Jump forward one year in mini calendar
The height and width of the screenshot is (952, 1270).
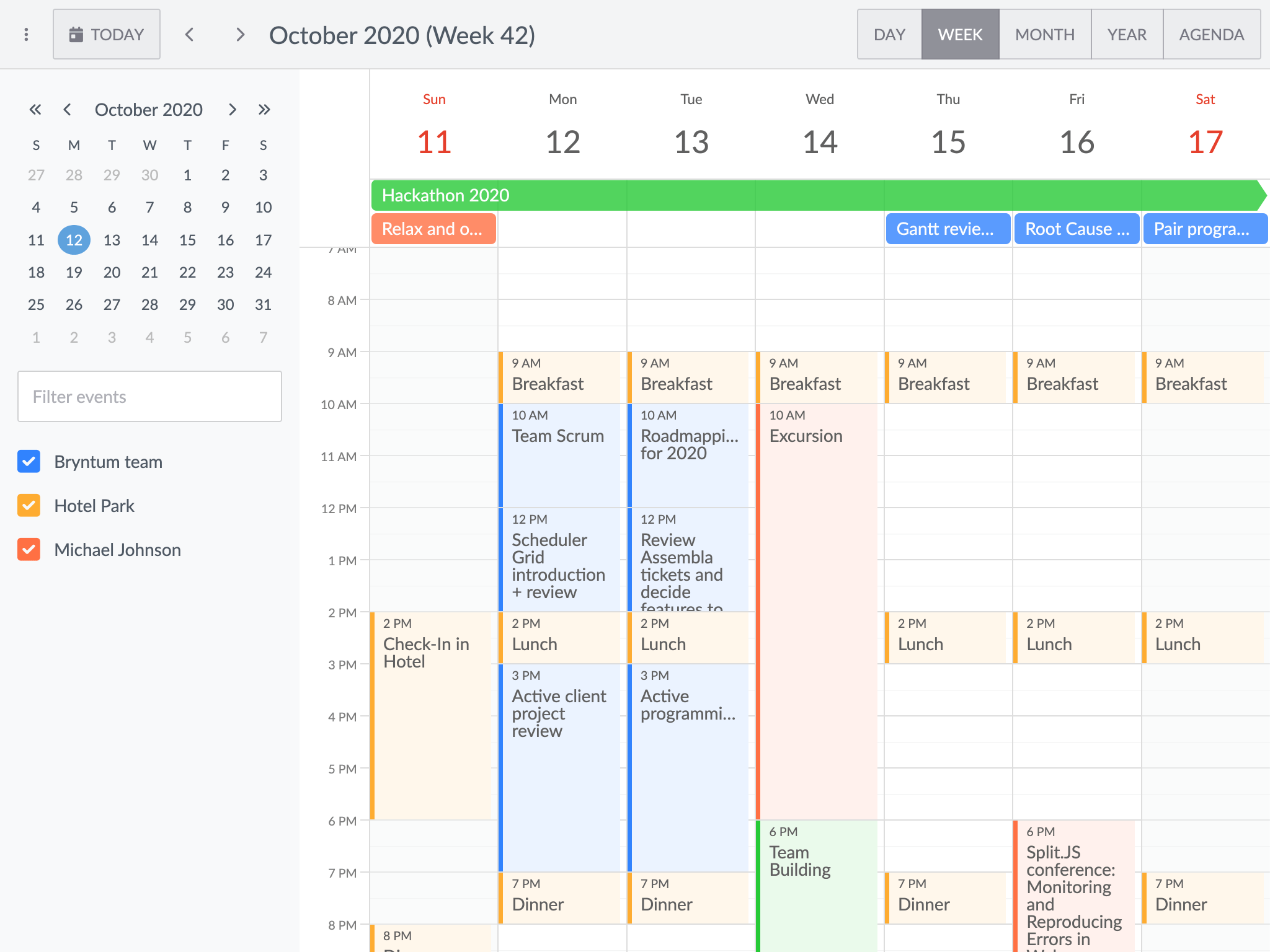(x=264, y=110)
